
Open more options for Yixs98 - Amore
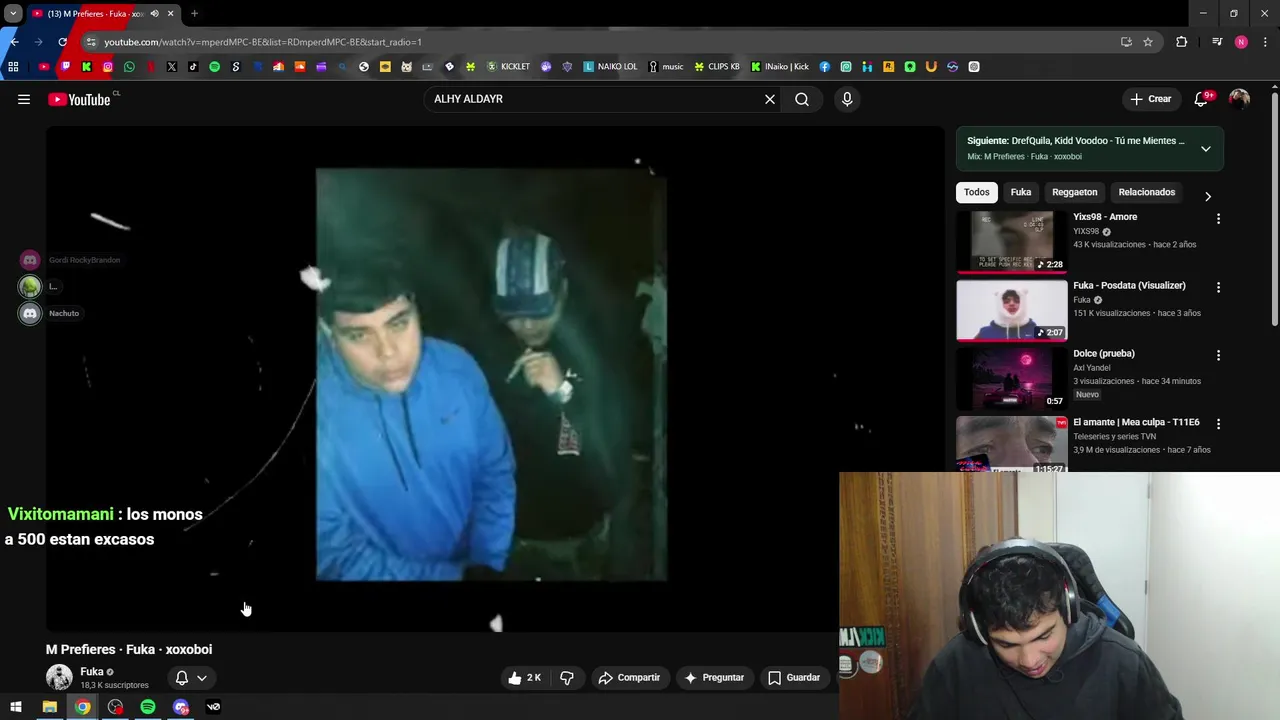click(1218, 218)
